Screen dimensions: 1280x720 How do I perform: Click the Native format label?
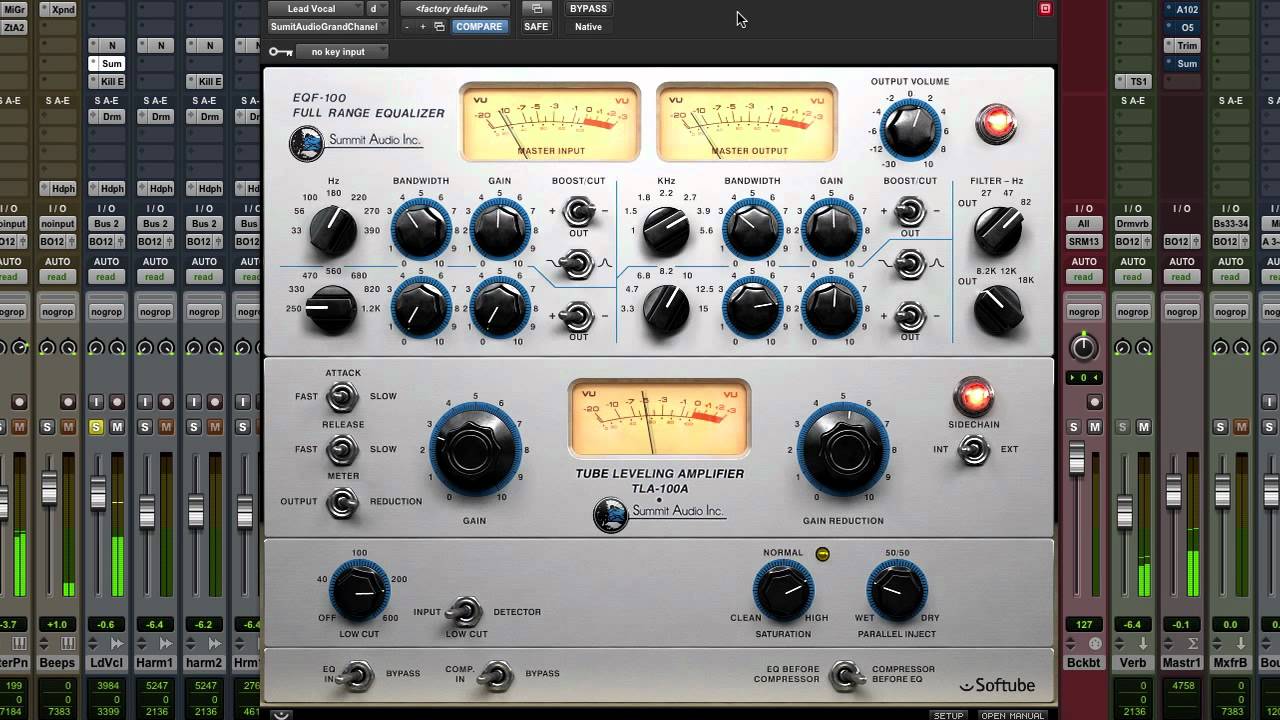coord(588,27)
